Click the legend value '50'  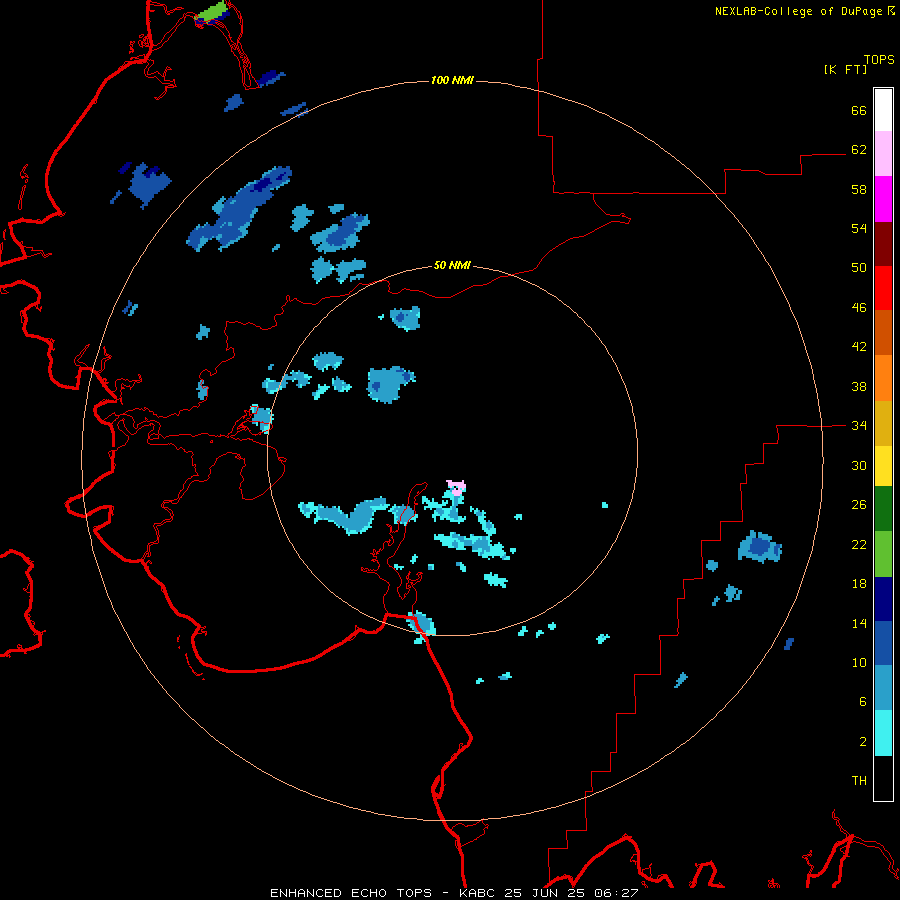859,268
